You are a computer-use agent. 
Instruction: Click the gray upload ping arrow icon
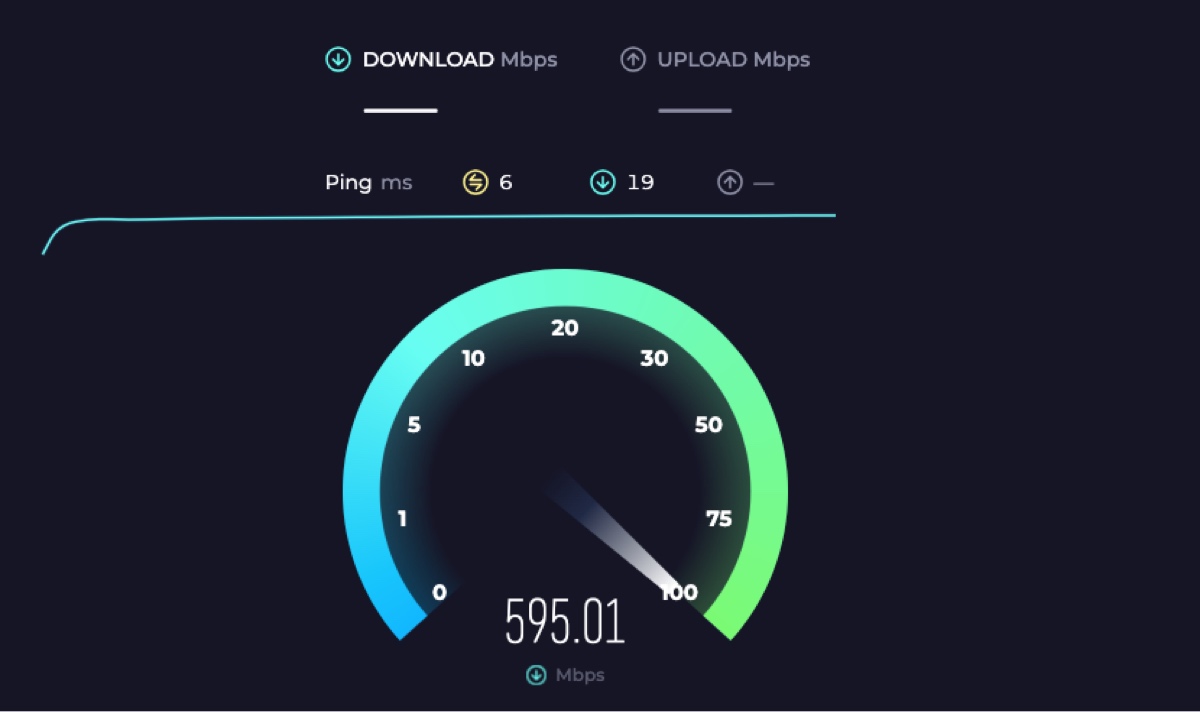click(730, 182)
